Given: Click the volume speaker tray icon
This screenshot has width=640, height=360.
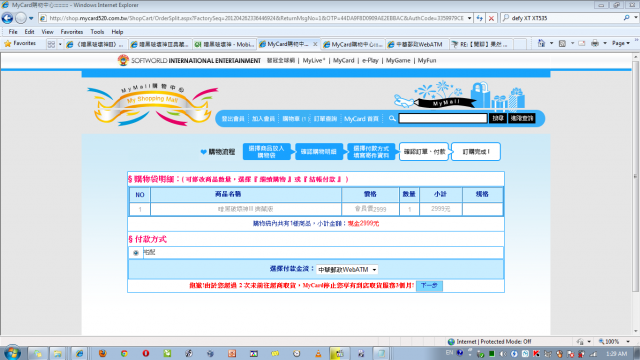Looking at the screenshot, I should [x=503, y=354].
